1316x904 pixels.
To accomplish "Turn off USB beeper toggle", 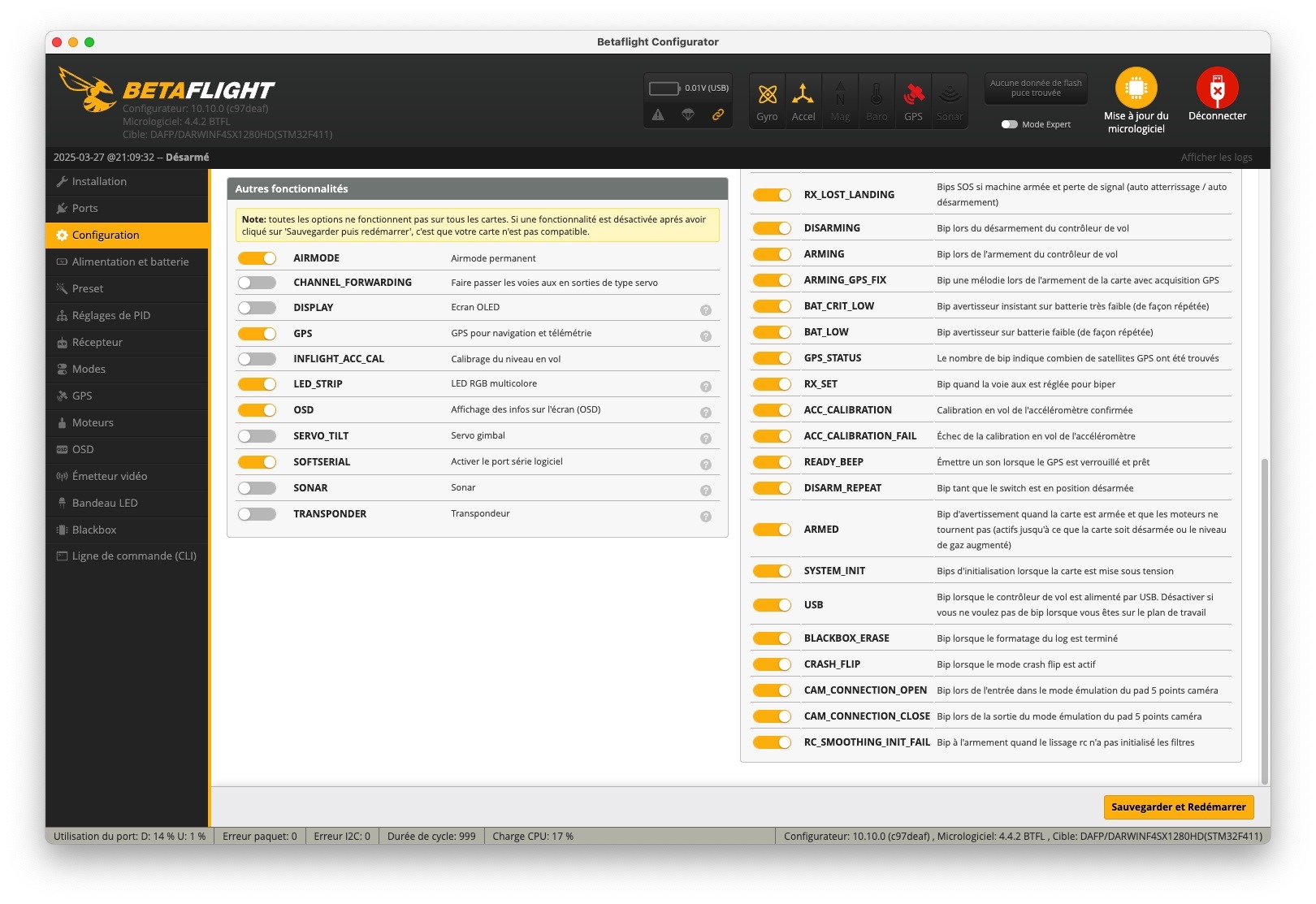I will tap(772, 605).
